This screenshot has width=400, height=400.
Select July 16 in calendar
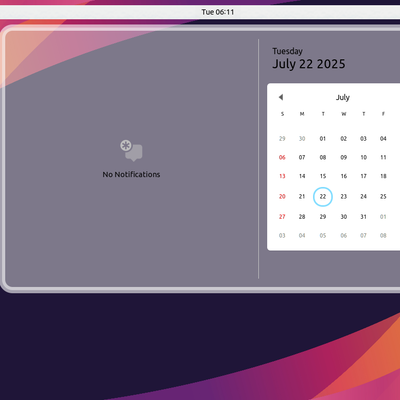[x=343, y=176]
